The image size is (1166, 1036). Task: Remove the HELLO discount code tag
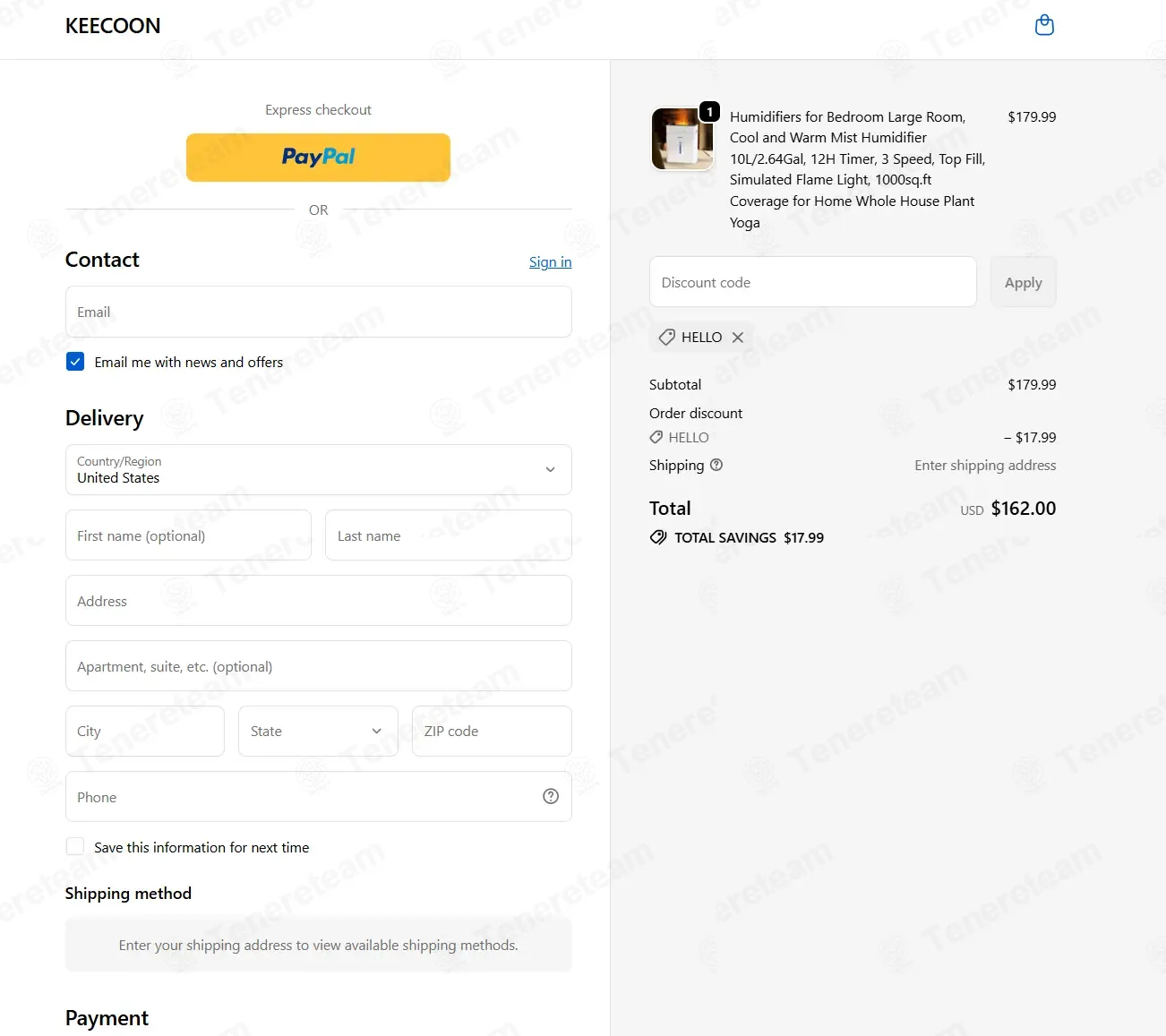[738, 338]
